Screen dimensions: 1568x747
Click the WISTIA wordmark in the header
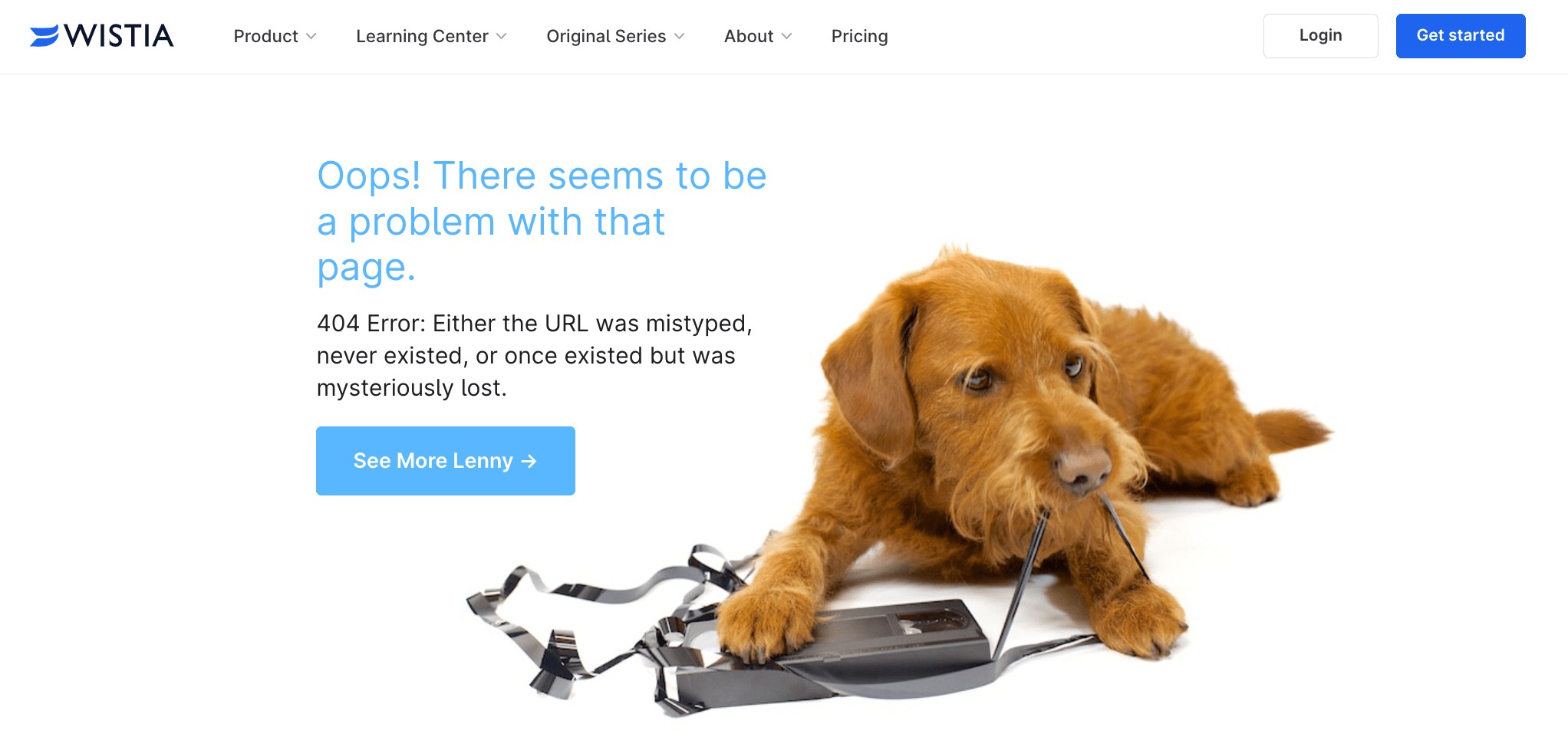click(119, 35)
